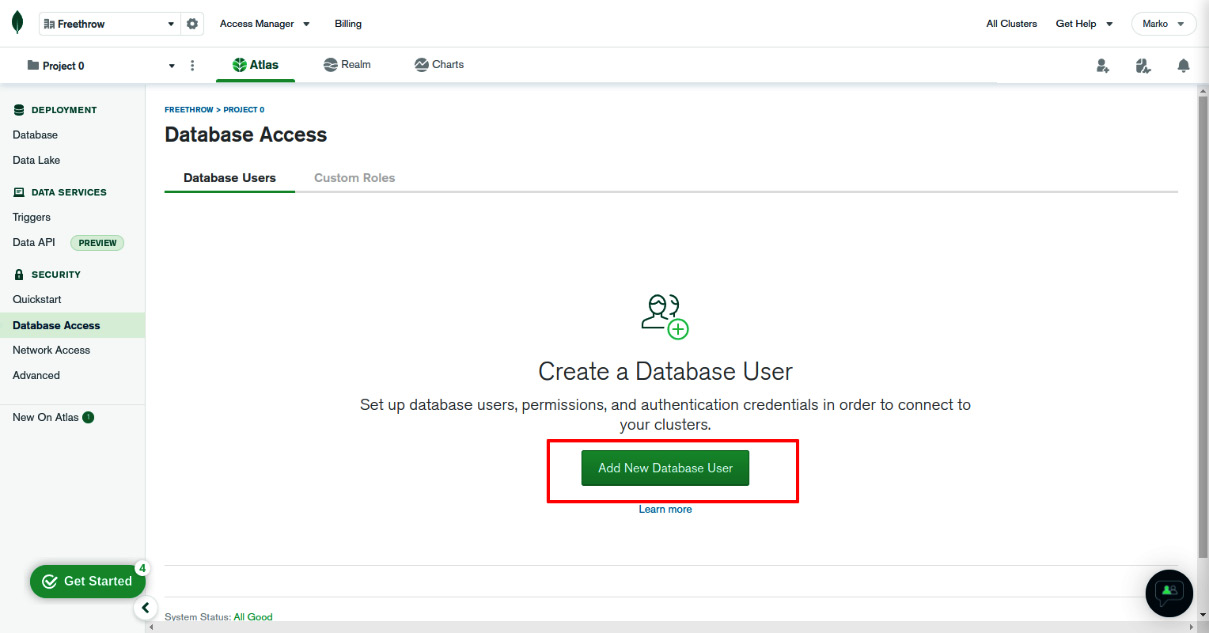Click the support chat icon bottom right

(x=1168, y=593)
